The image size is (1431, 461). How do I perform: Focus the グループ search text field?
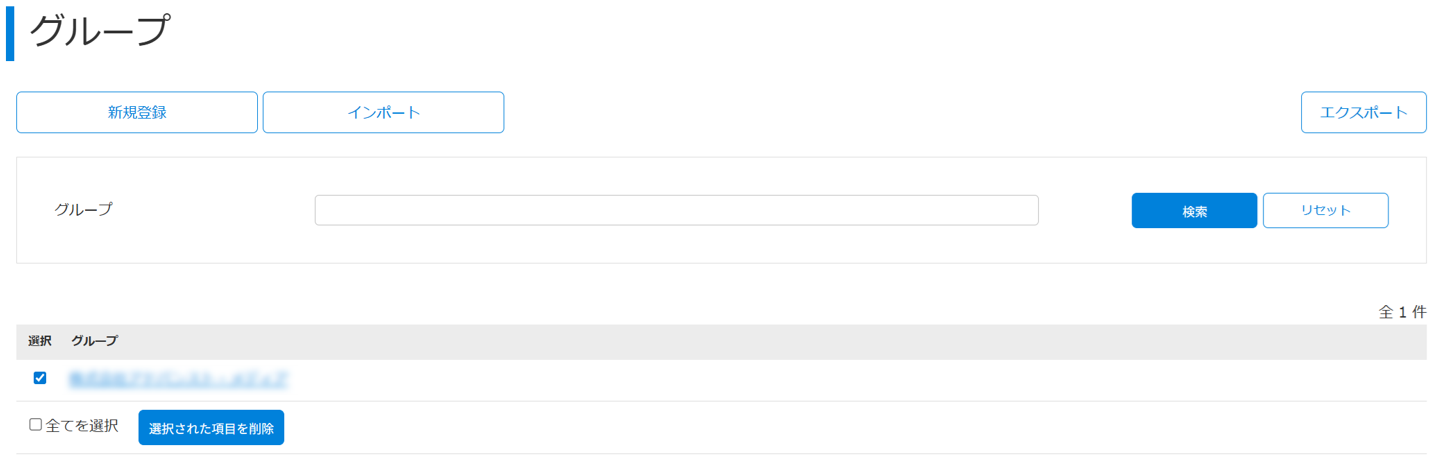click(x=676, y=210)
